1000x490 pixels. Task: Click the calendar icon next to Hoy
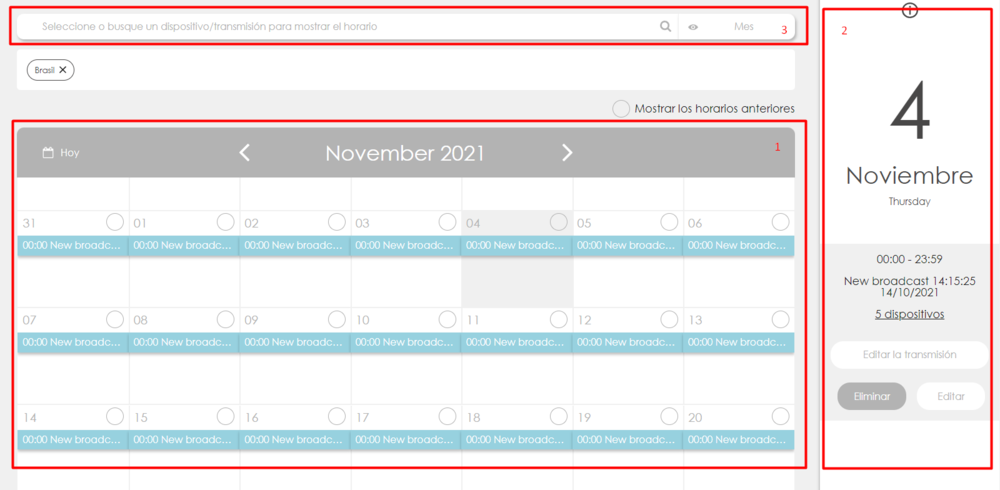[48, 153]
